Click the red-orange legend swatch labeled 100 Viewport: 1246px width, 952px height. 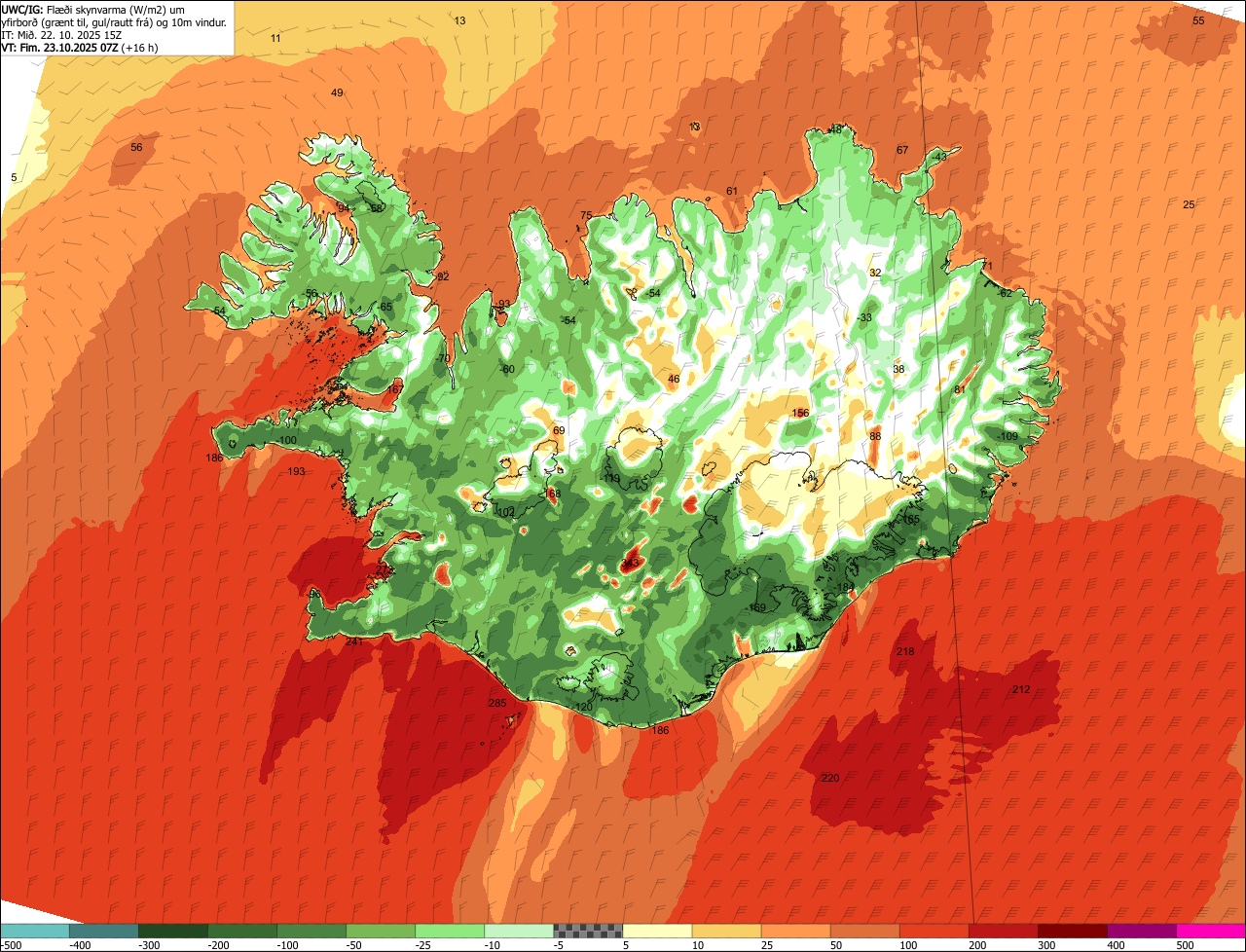(x=933, y=930)
